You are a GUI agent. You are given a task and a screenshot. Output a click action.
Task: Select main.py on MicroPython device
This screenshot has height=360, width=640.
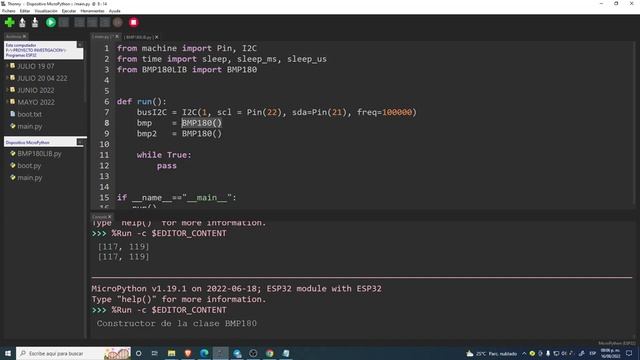(x=29, y=178)
